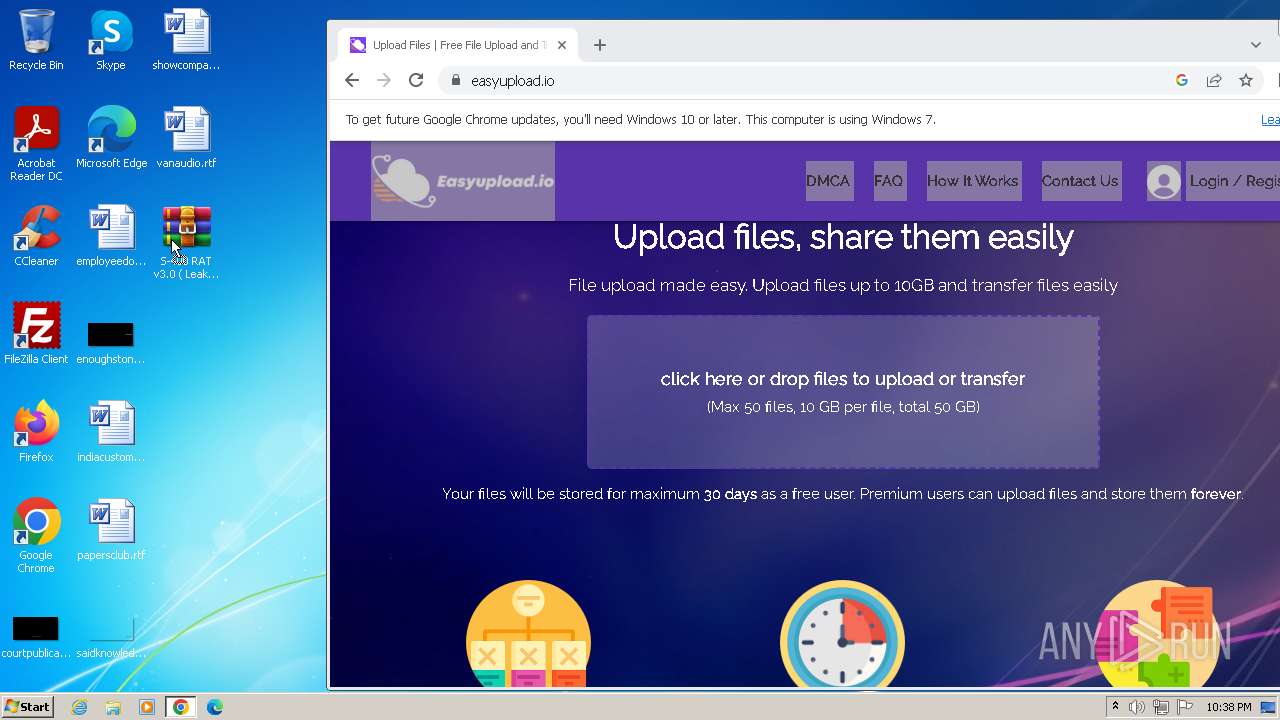Open the Windows Start menu

click(x=27, y=707)
